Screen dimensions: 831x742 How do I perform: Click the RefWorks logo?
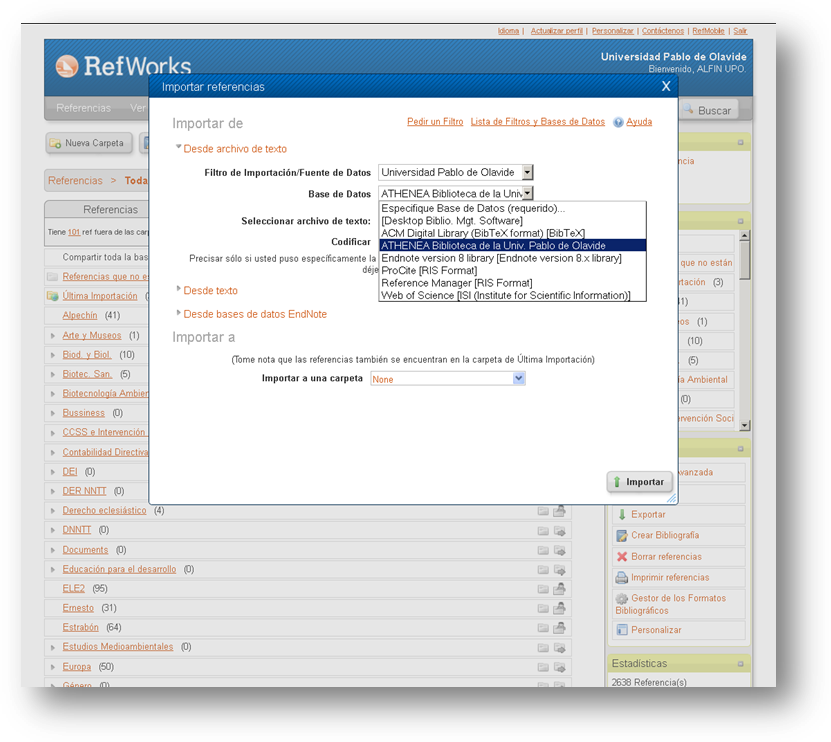(123, 66)
